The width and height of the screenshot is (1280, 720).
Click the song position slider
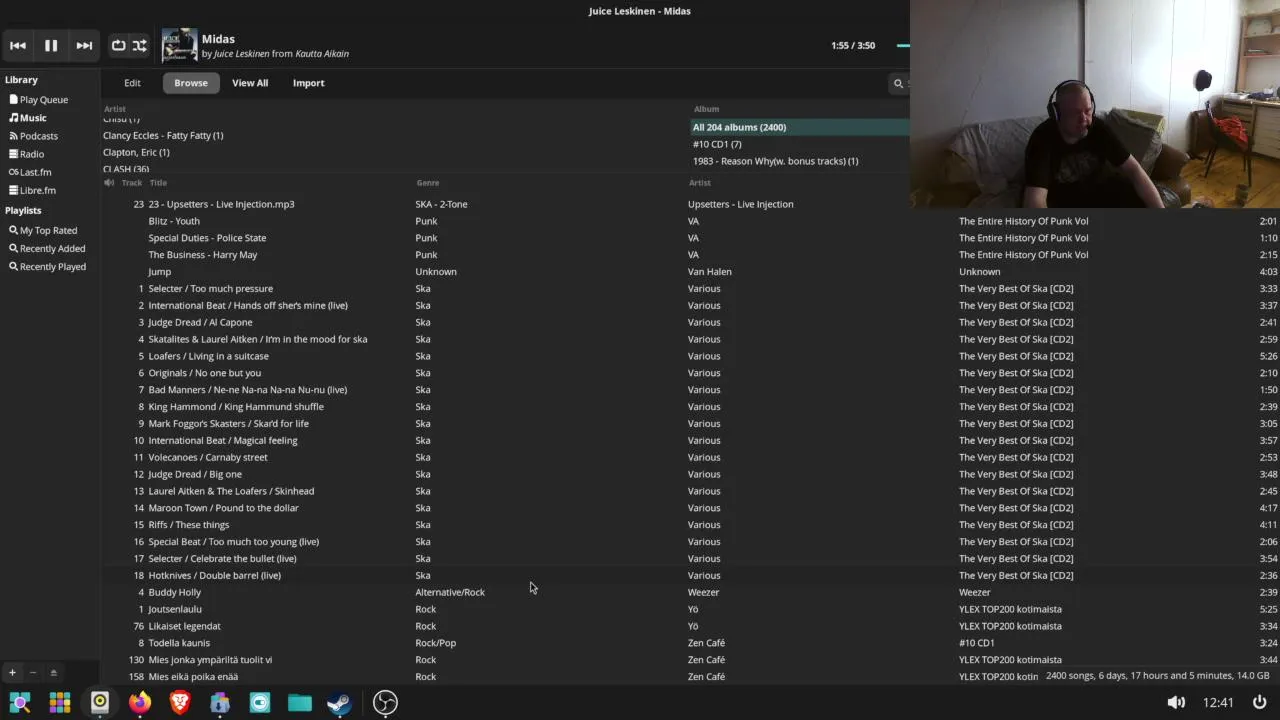[x=903, y=45]
